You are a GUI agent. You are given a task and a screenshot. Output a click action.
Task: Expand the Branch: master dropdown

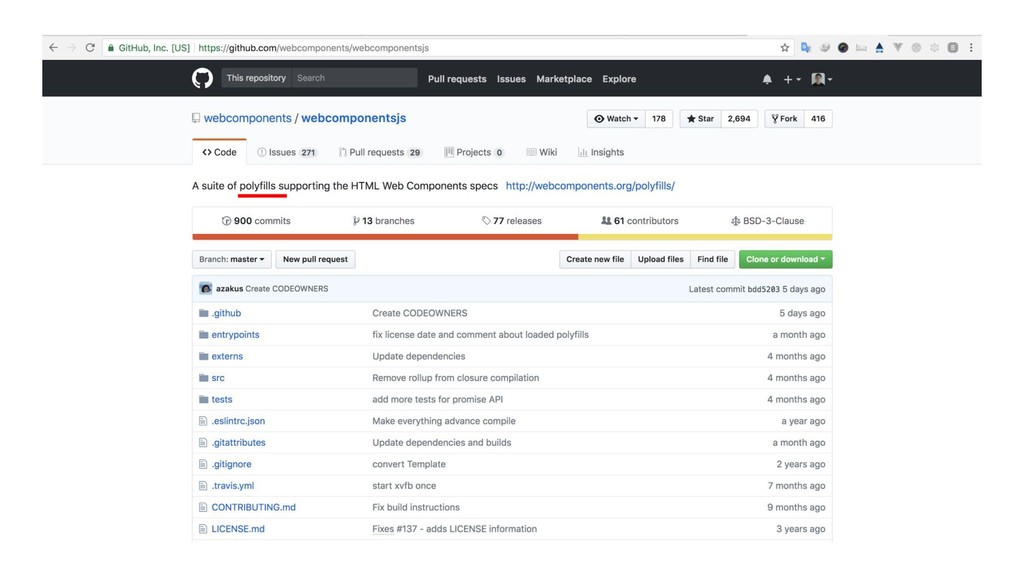coord(232,259)
